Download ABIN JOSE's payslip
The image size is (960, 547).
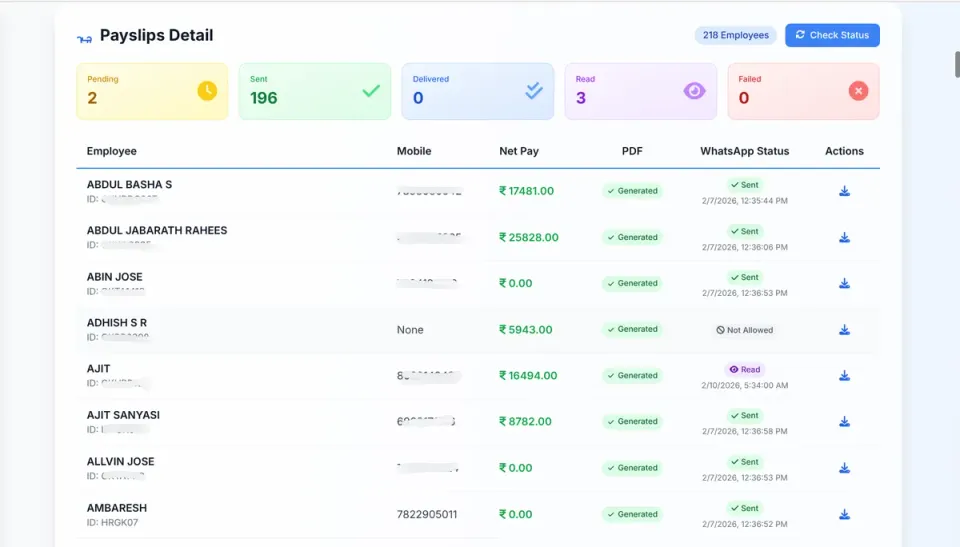point(844,283)
